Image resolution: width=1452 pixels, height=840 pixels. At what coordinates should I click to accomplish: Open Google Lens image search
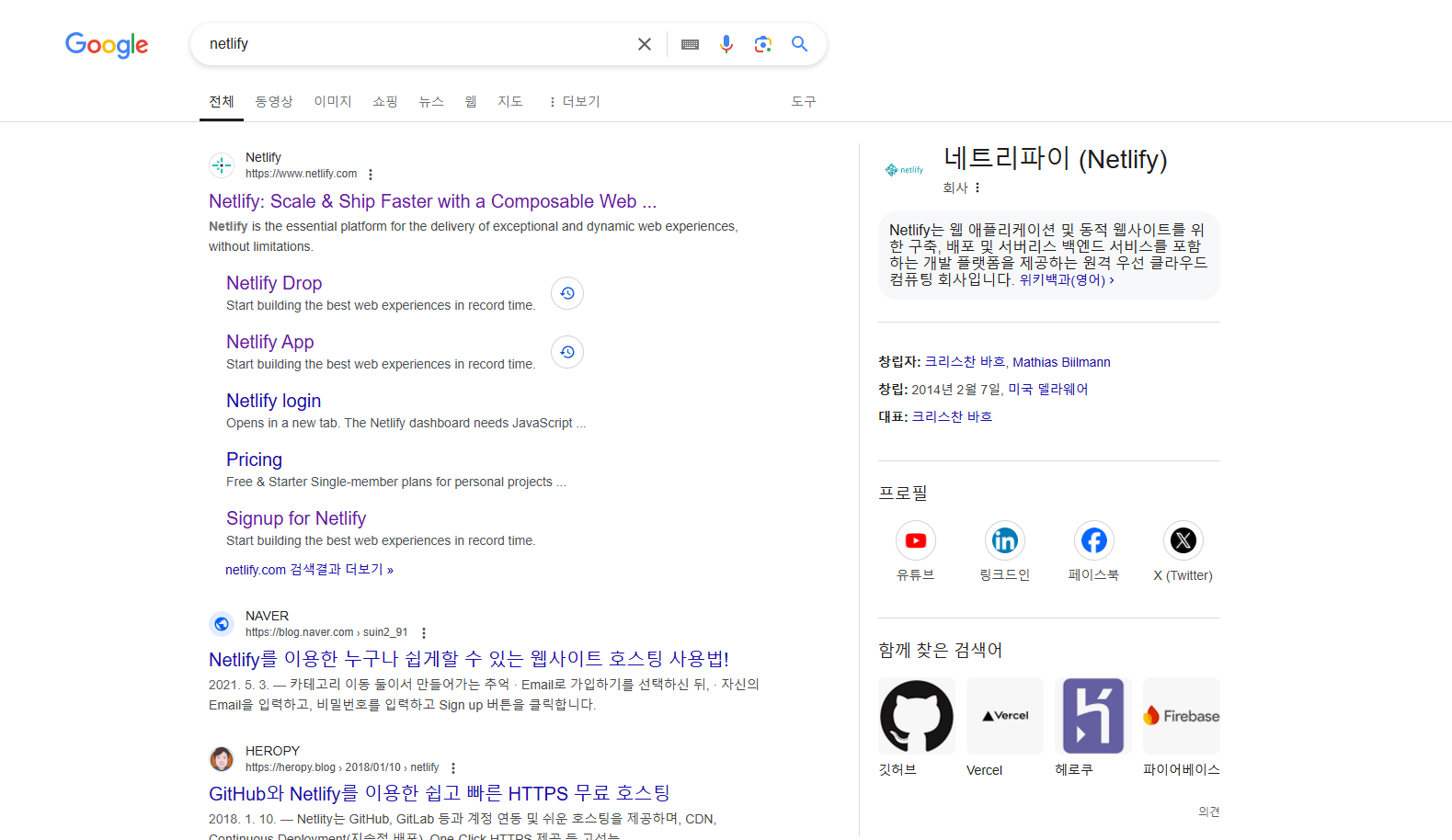click(762, 44)
